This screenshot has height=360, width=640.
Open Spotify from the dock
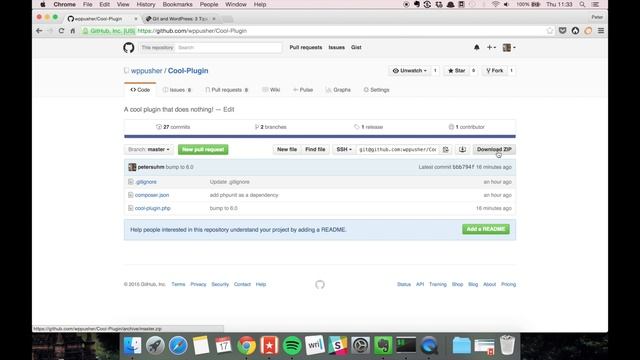292,345
